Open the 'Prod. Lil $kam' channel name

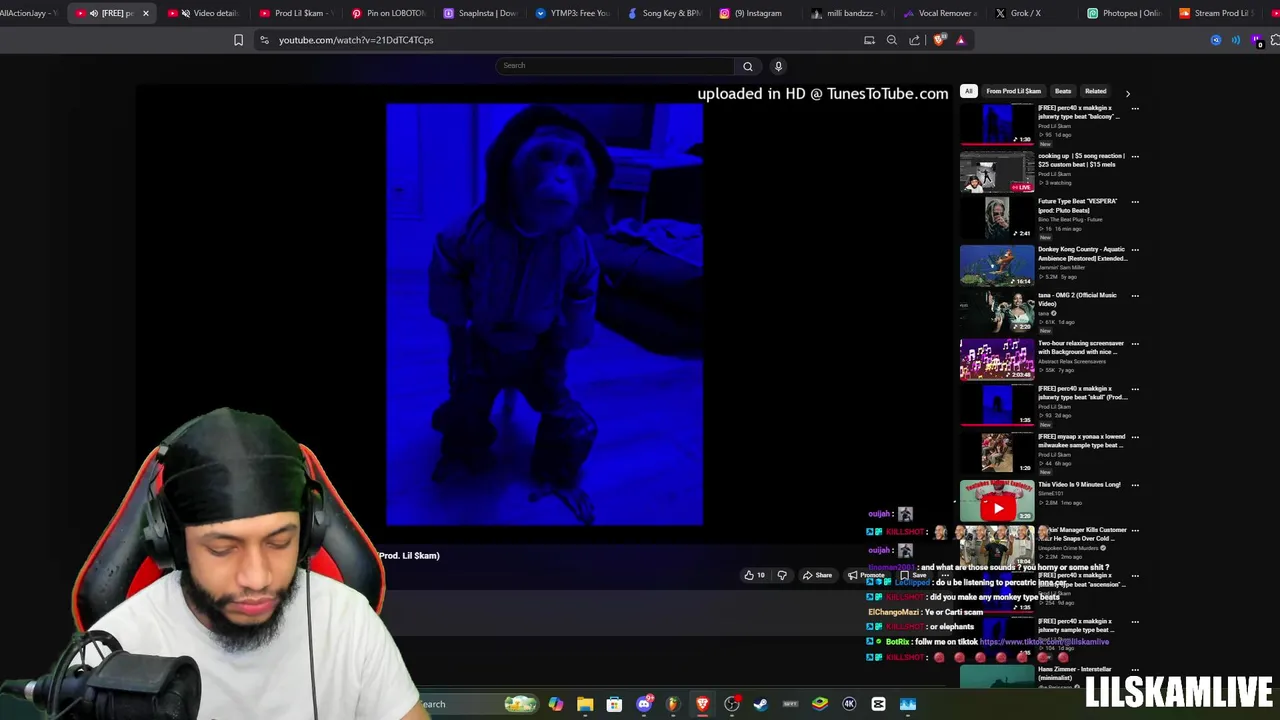click(409, 555)
